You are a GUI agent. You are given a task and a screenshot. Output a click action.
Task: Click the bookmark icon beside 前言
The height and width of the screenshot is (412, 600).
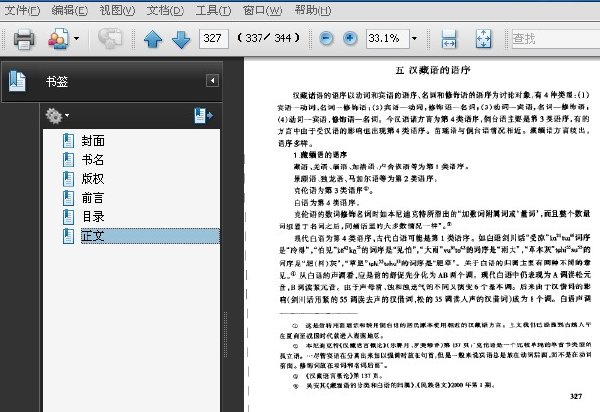[68, 198]
